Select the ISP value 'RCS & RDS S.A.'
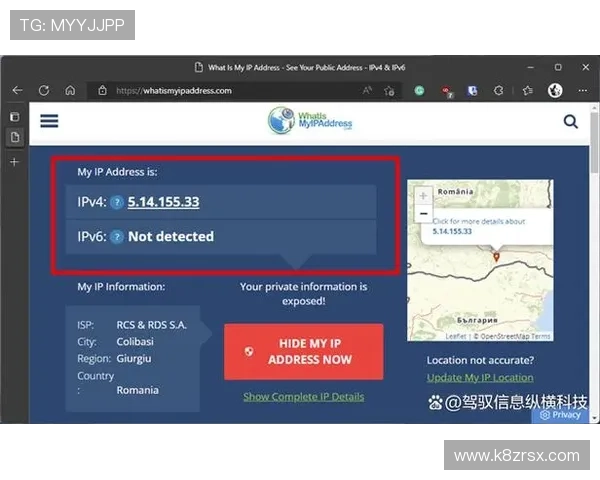The width and height of the screenshot is (600, 480). (x=152, y=325)
